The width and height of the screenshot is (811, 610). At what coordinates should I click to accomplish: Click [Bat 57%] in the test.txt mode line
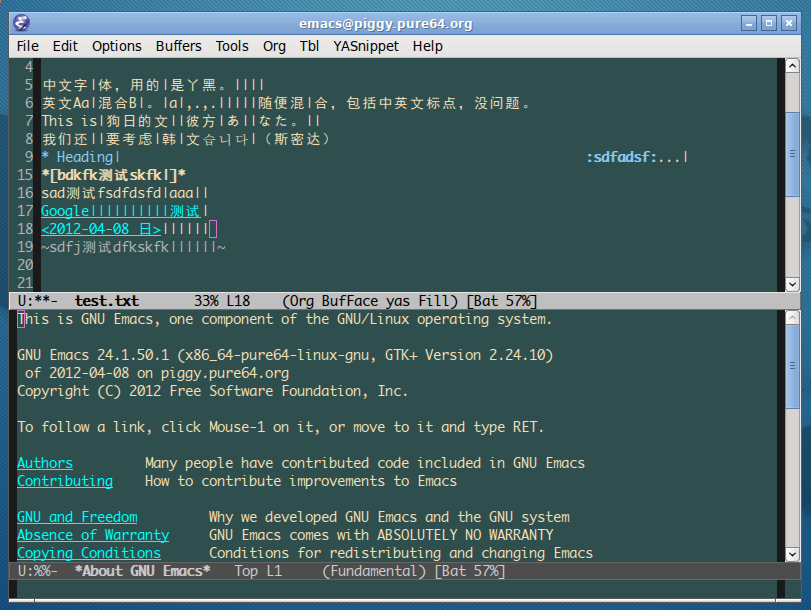pyautogui.click(x=502, y=301)
